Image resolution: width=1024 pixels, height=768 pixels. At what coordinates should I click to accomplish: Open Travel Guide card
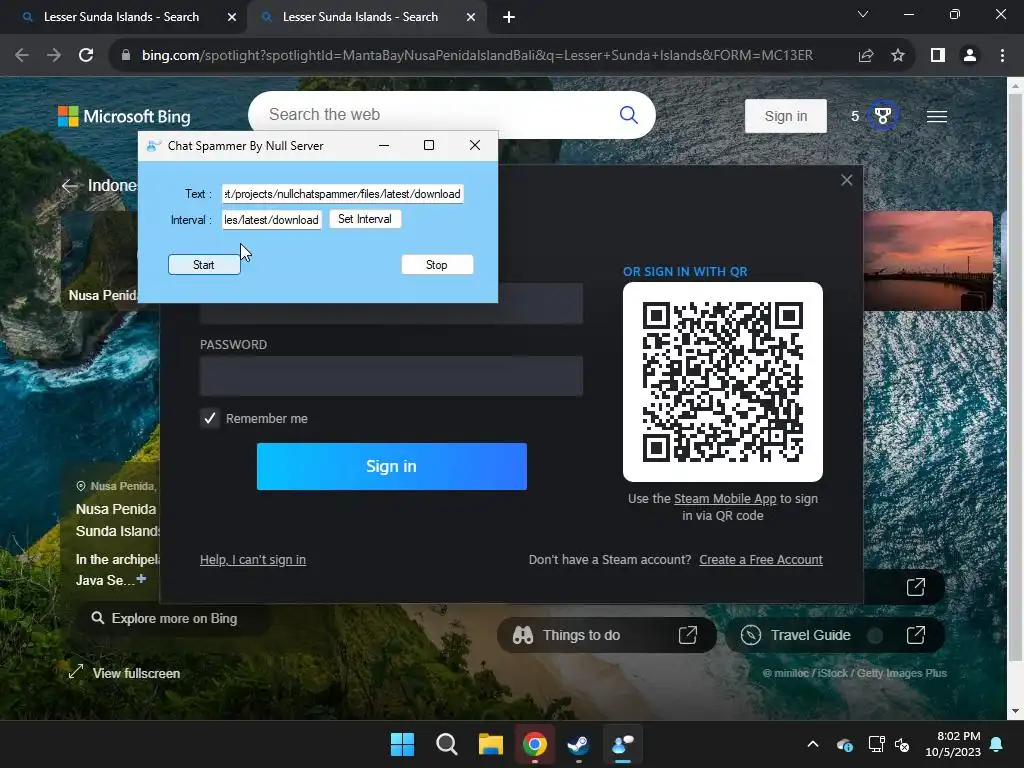835,635
